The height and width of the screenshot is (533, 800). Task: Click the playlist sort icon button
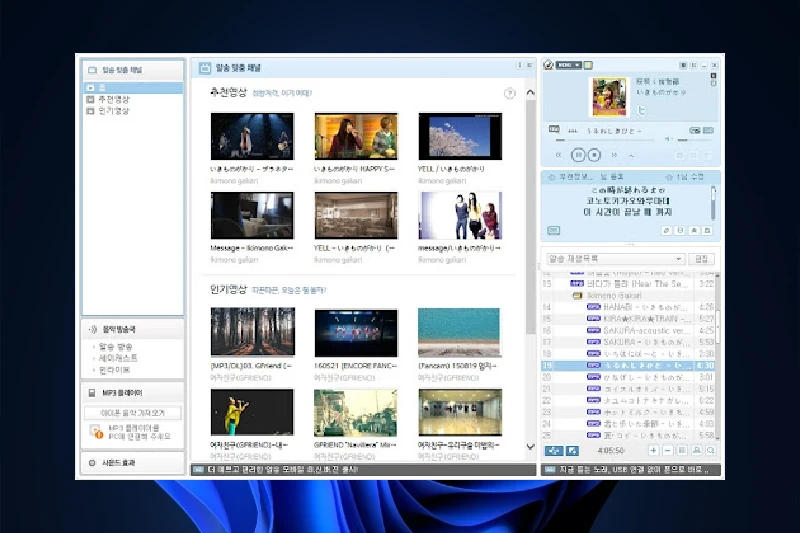[x=696, y=450]
